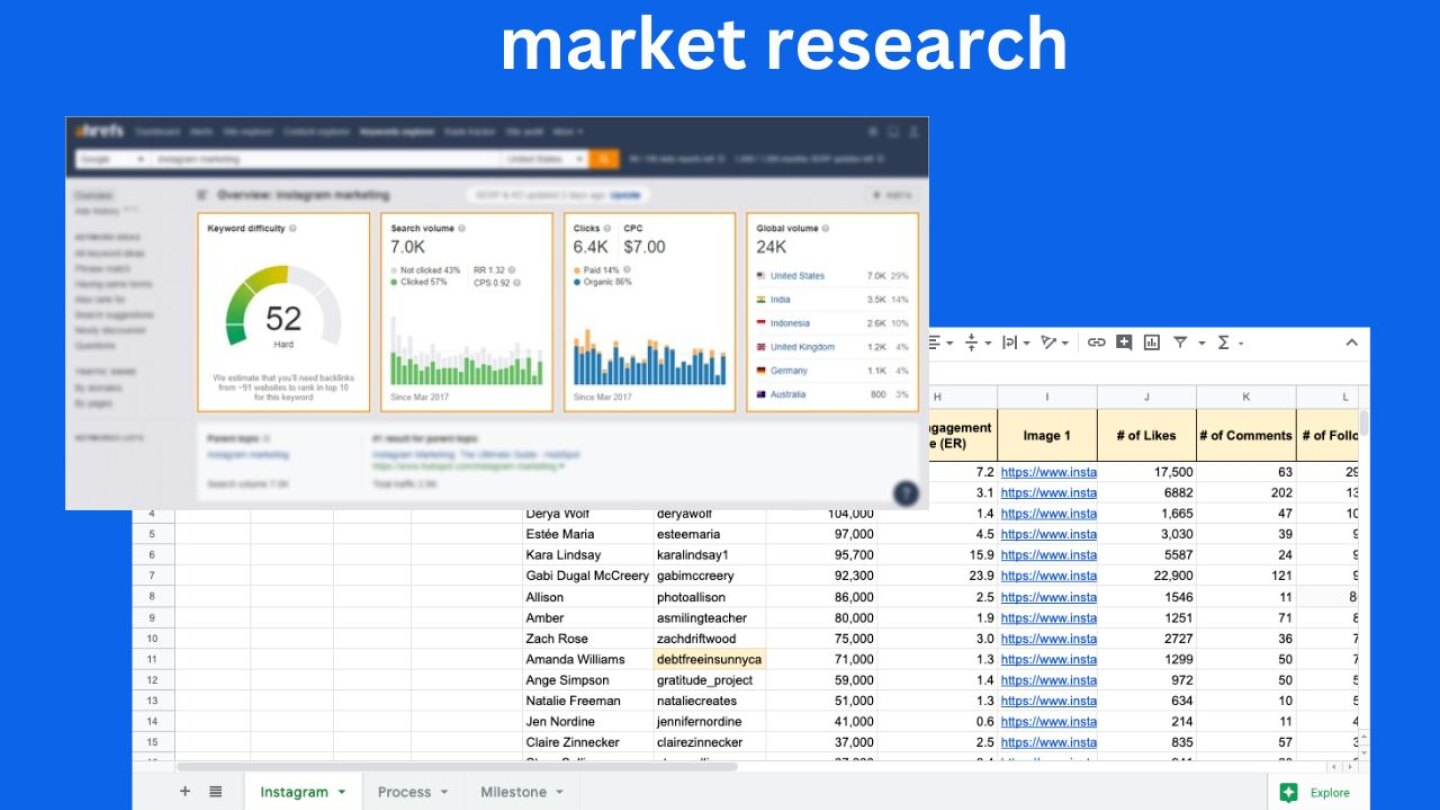The height and width of the screenshot is (810, 1440).
Task: Click the Insert link icon in Sheets
Action: pos(1096,342)
